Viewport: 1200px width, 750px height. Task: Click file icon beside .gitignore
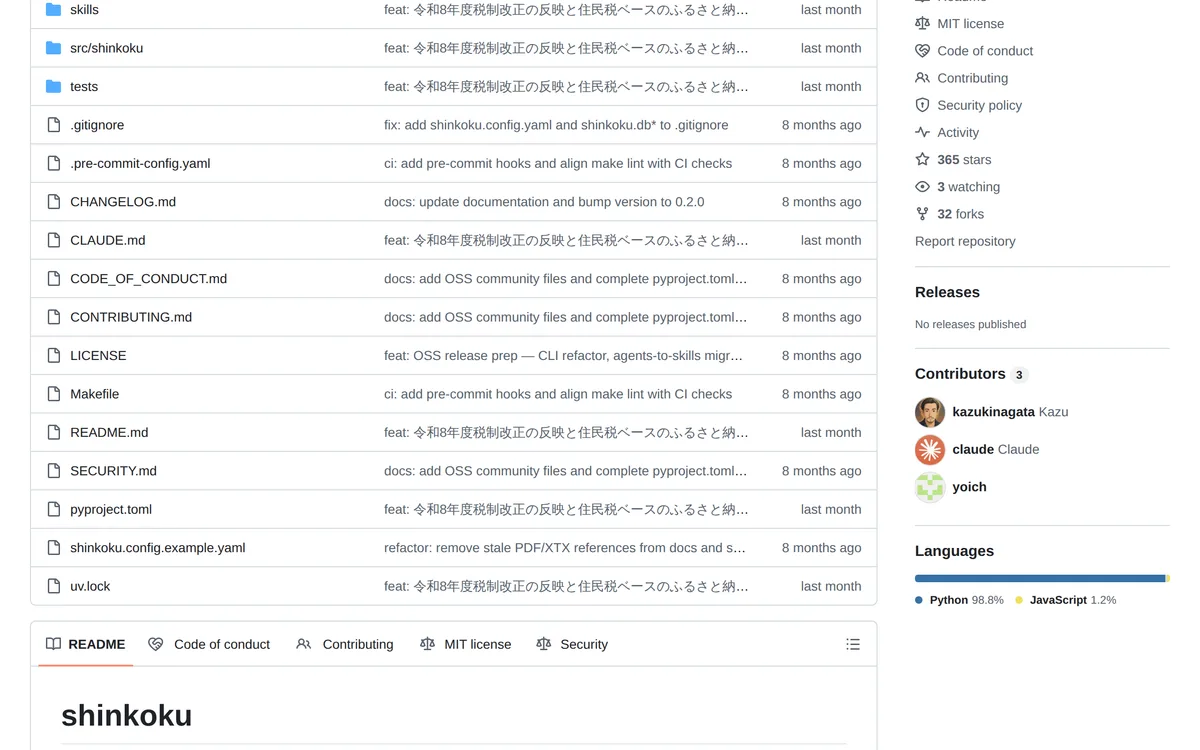point(54,125)
